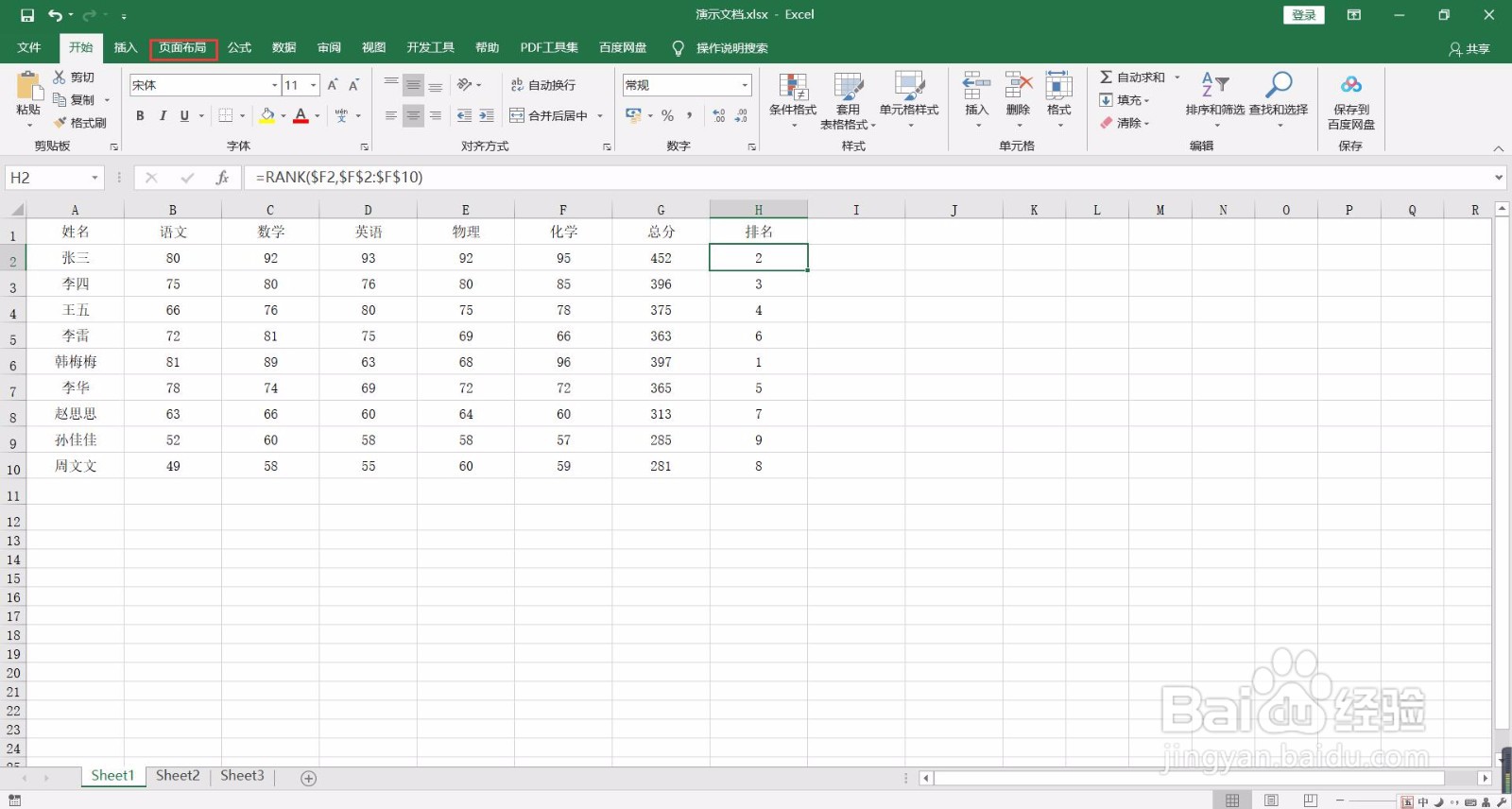Click the 登录 sign-in button
The height and width of the screenshot is (809, 1512).
[x=1304, y=15]
